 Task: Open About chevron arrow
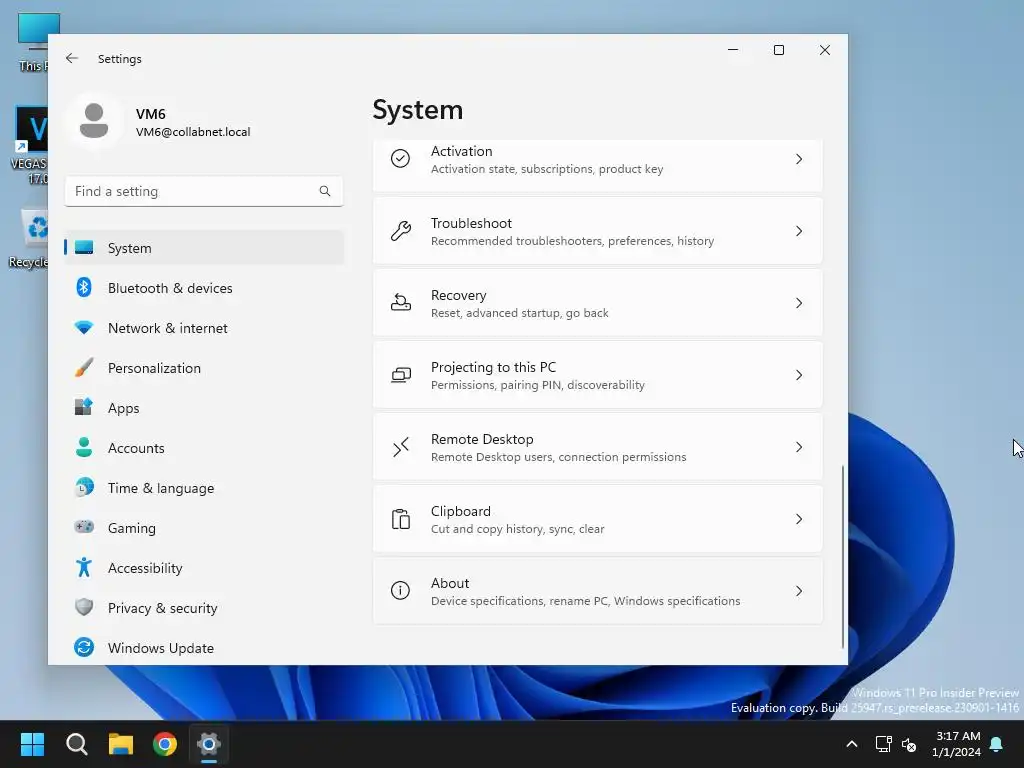[799, 590]
